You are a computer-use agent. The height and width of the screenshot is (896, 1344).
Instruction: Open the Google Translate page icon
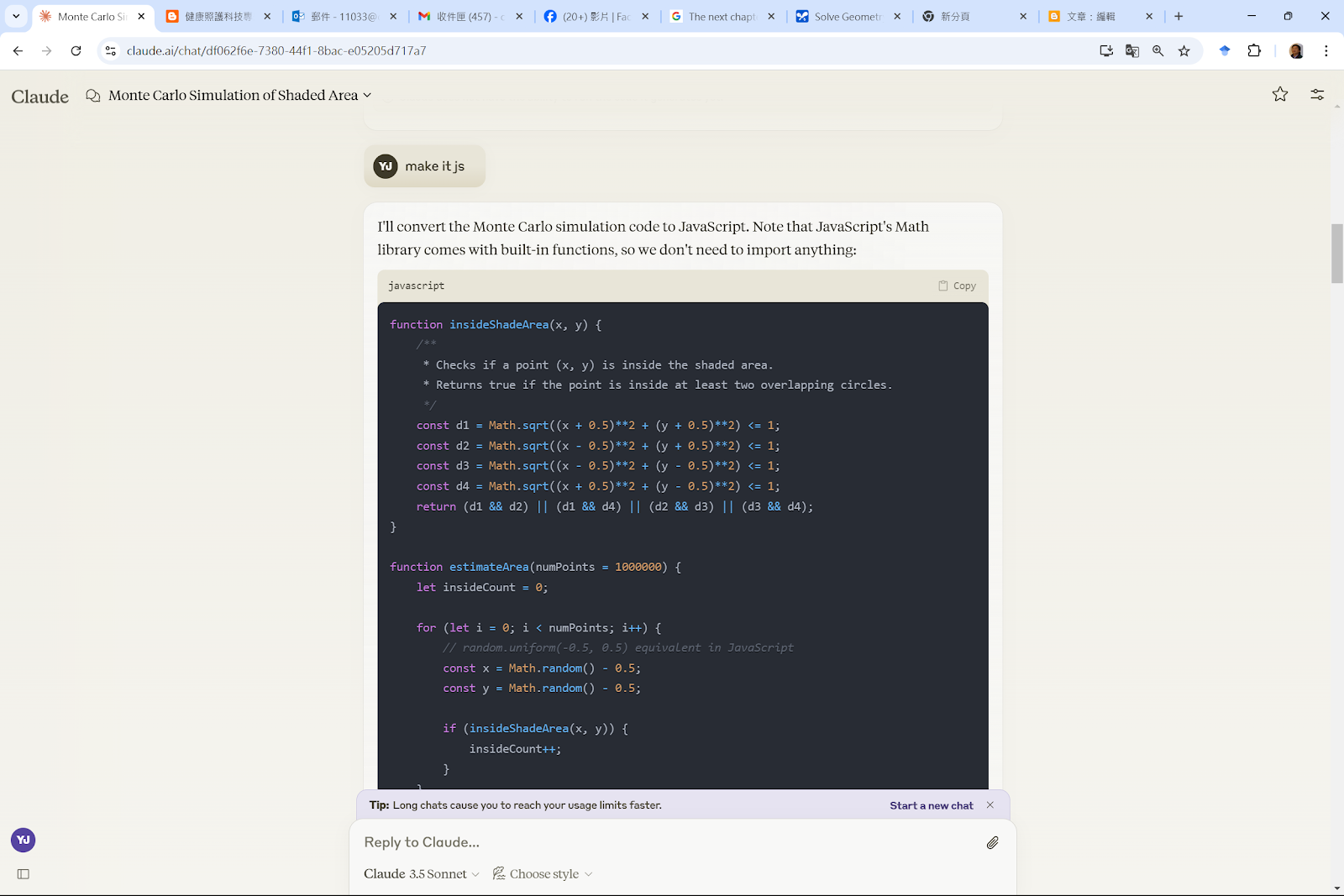point(1132,51)
